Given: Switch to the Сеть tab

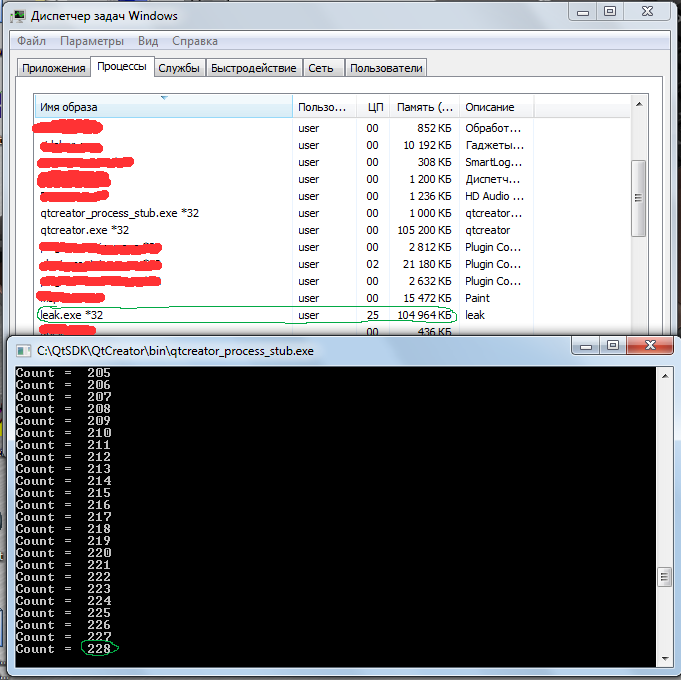Looking at the screenshot, I should point(321,68).
